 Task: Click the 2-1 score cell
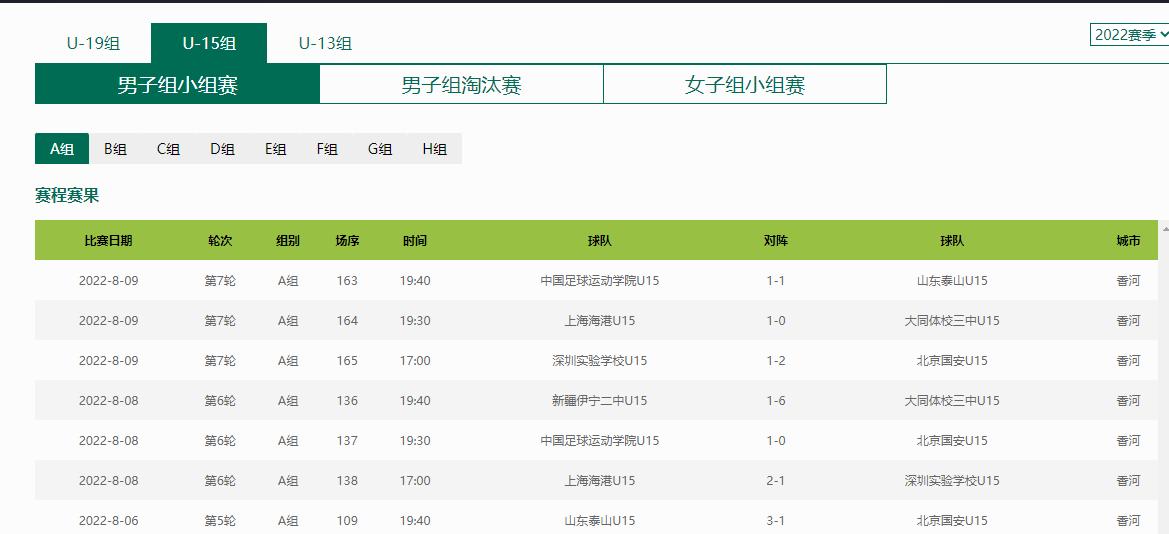point(776,480)
